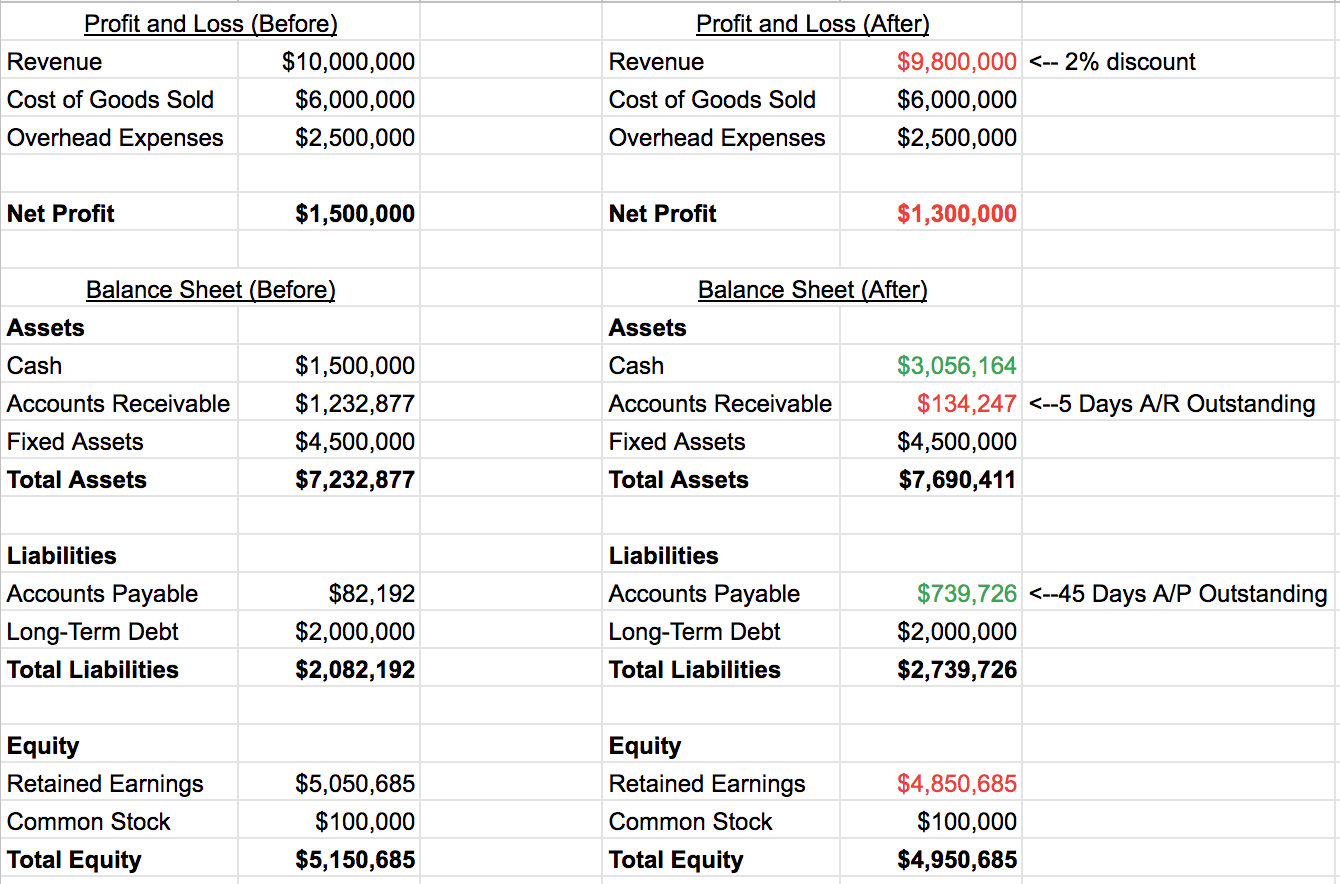Click the After 'Net Profit' label

(x=663, y=214)
